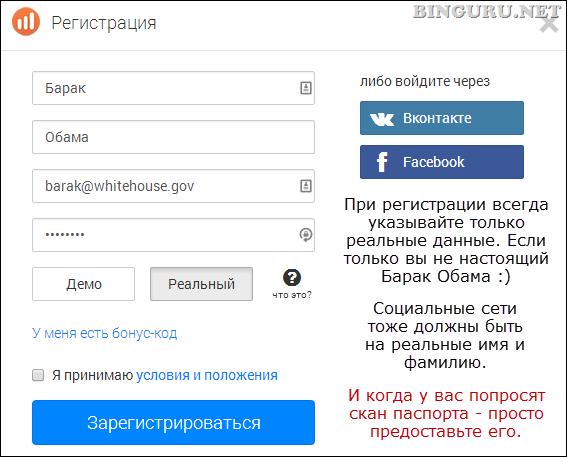Click the contact card icon in first name field
Screen dimensions: 567x457
(306, 88)
